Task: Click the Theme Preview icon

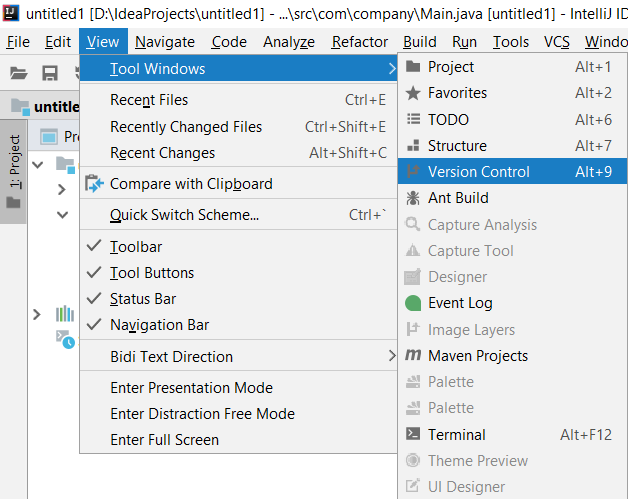Action: click(x=413, y=460)
